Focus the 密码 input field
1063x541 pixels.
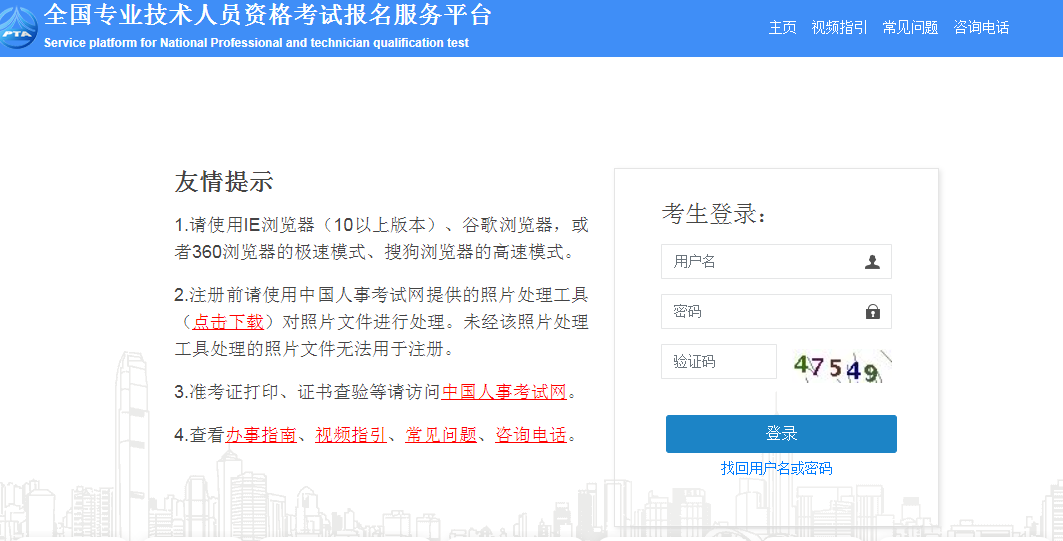pos(776,311)
